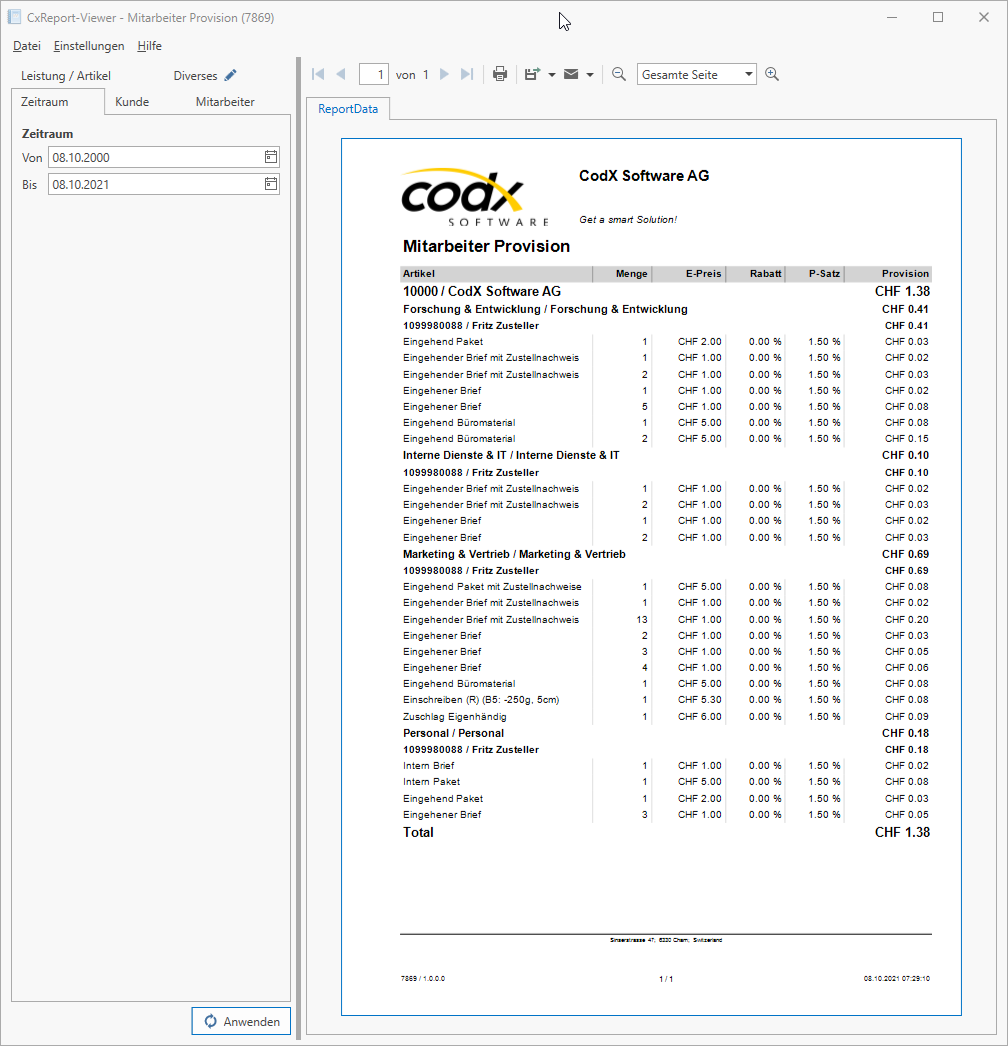Image resolution: width=1008 pixels, height=1046 pixels.
Task: Click the pencil edit icon beside Diverses
Action: pyautogui.click(x=230, y=75)
